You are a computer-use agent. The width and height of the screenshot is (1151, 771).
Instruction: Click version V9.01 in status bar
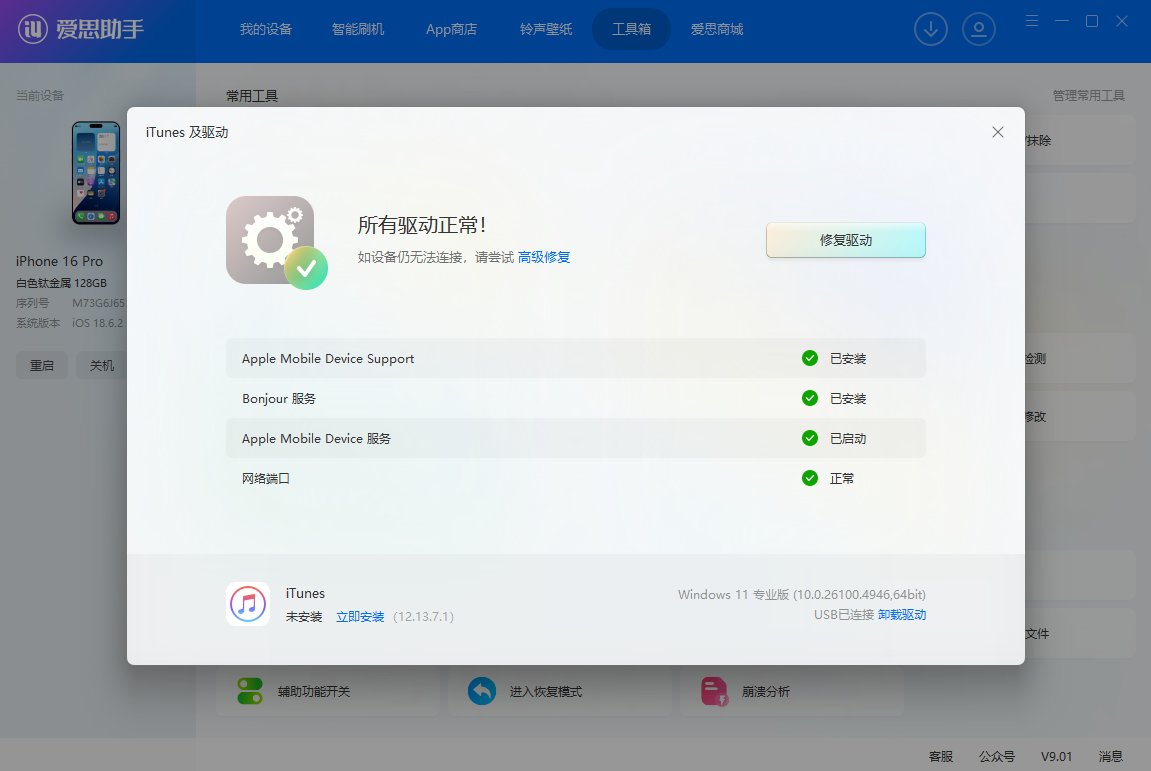[1056, 756]
